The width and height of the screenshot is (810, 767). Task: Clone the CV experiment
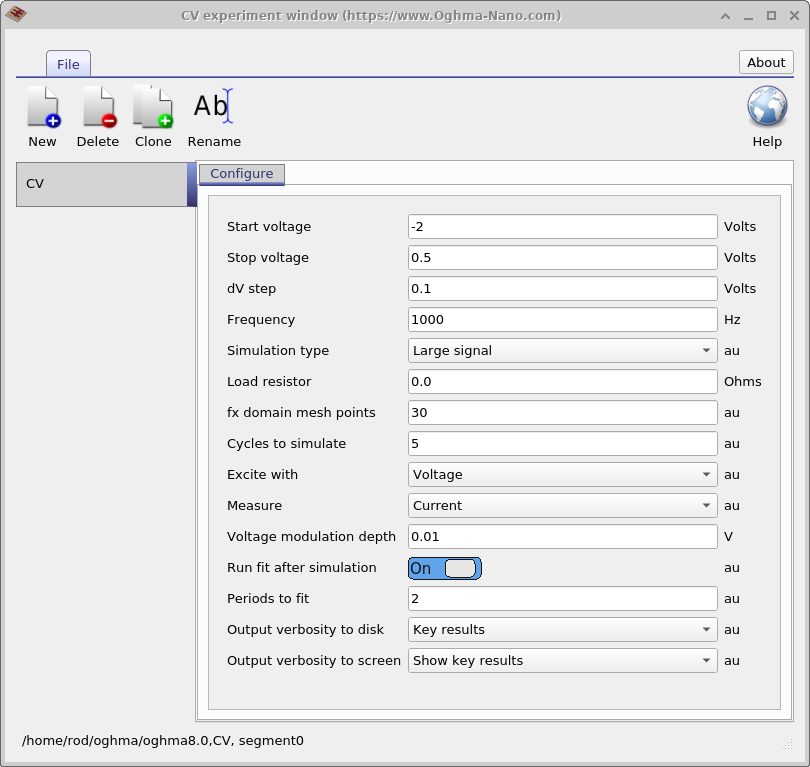152,113
